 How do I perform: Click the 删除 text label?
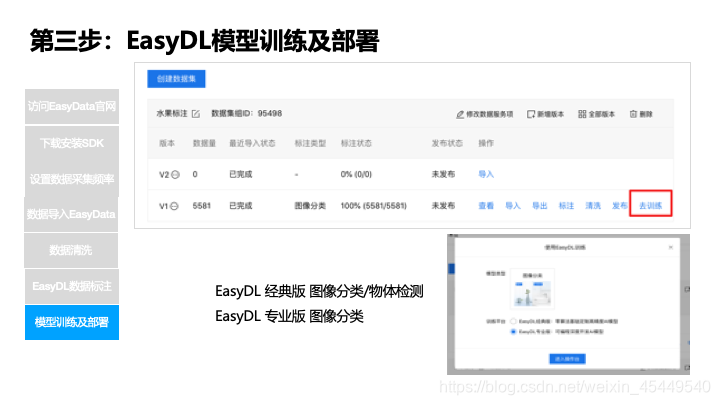646,114
